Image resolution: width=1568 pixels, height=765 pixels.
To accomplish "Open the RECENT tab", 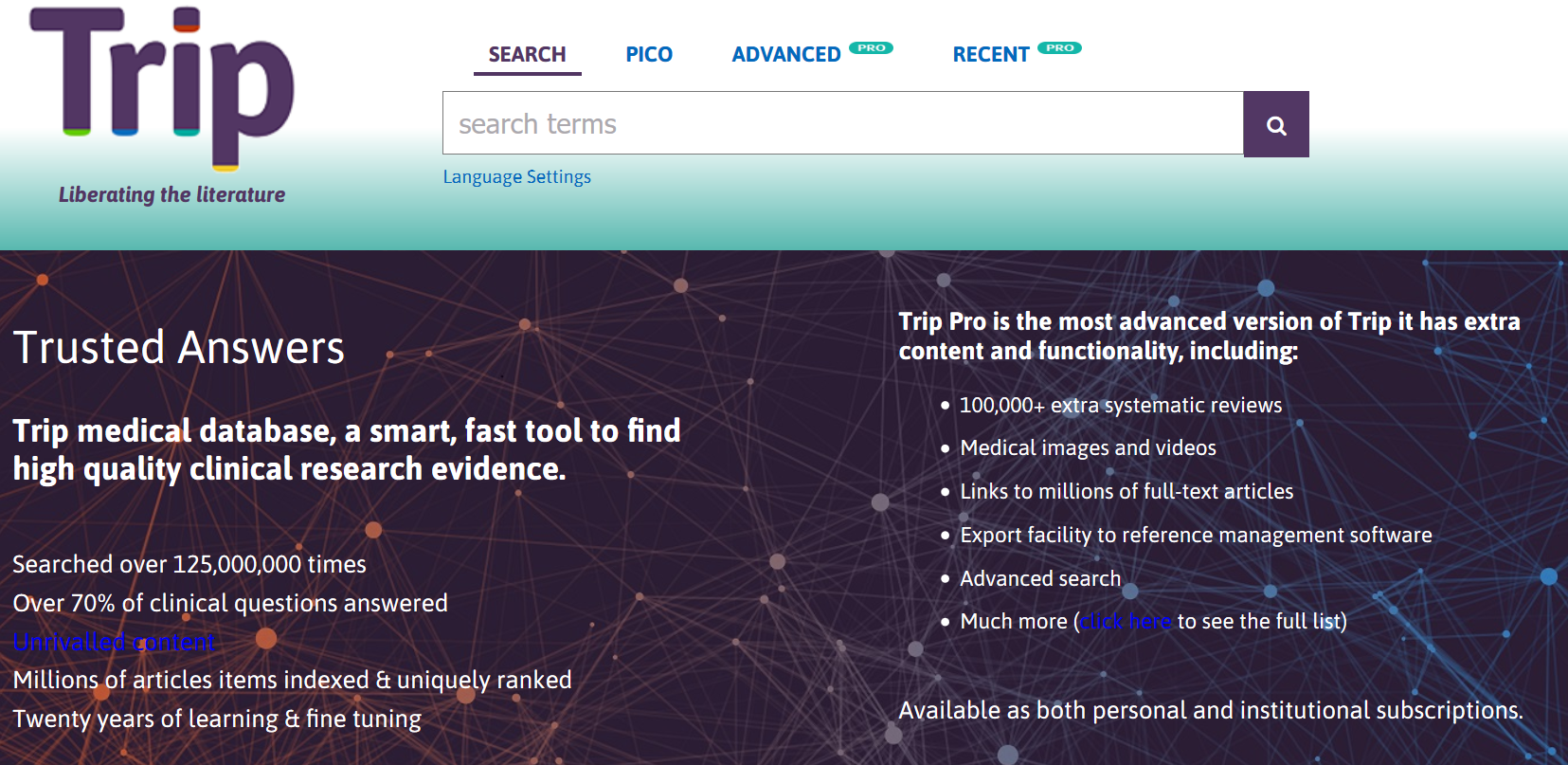I will pyautogui.click(x=991, y=55).
